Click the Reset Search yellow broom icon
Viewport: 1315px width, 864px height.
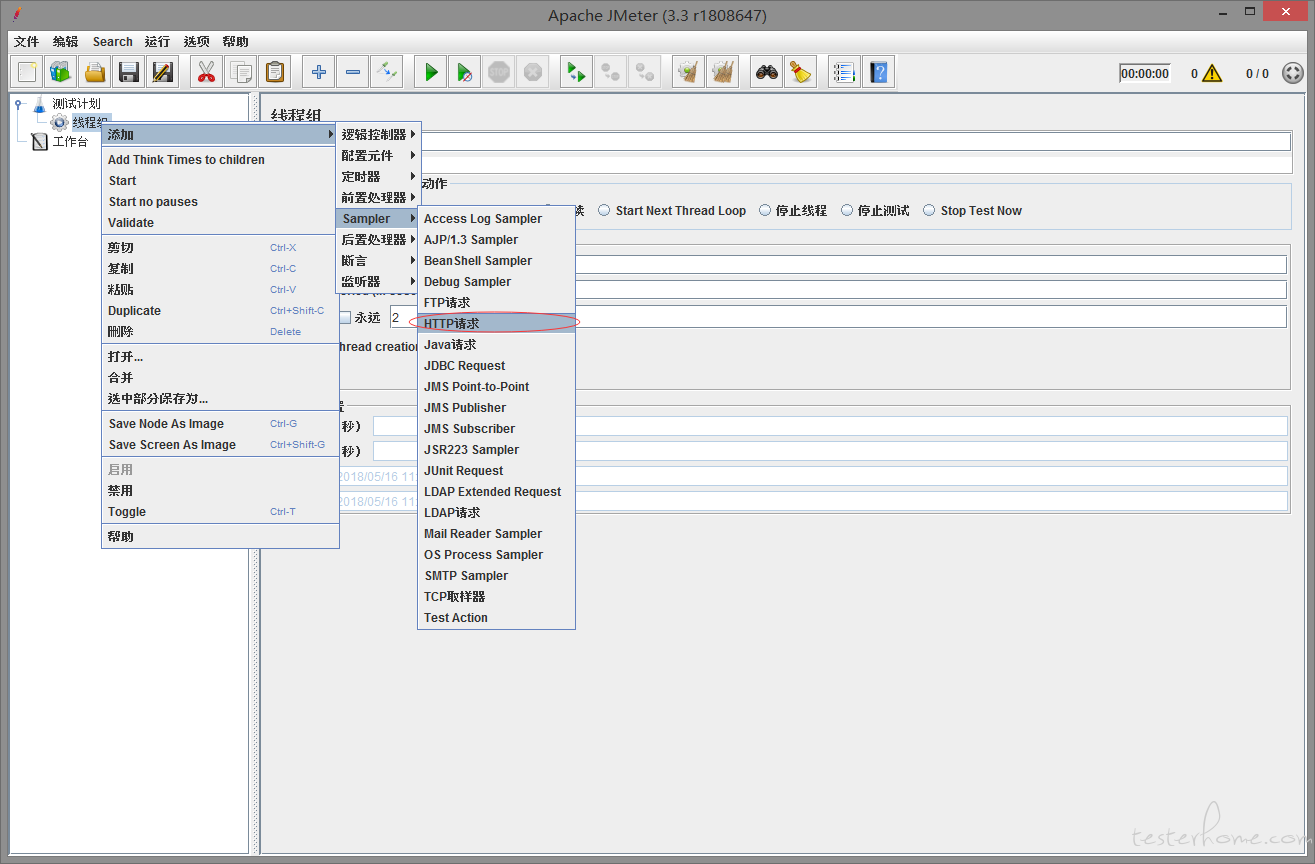[801, 72]
